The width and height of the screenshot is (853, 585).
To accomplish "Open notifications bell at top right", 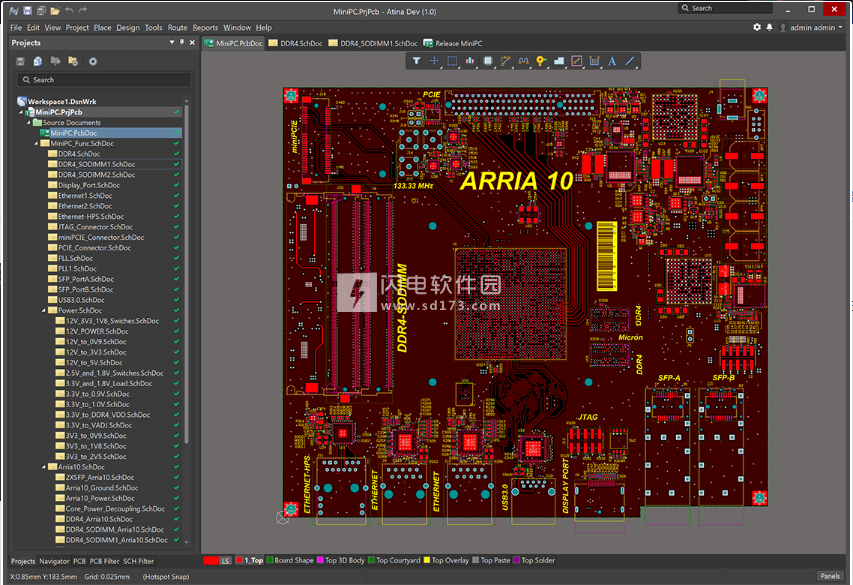I will [769, 27].
